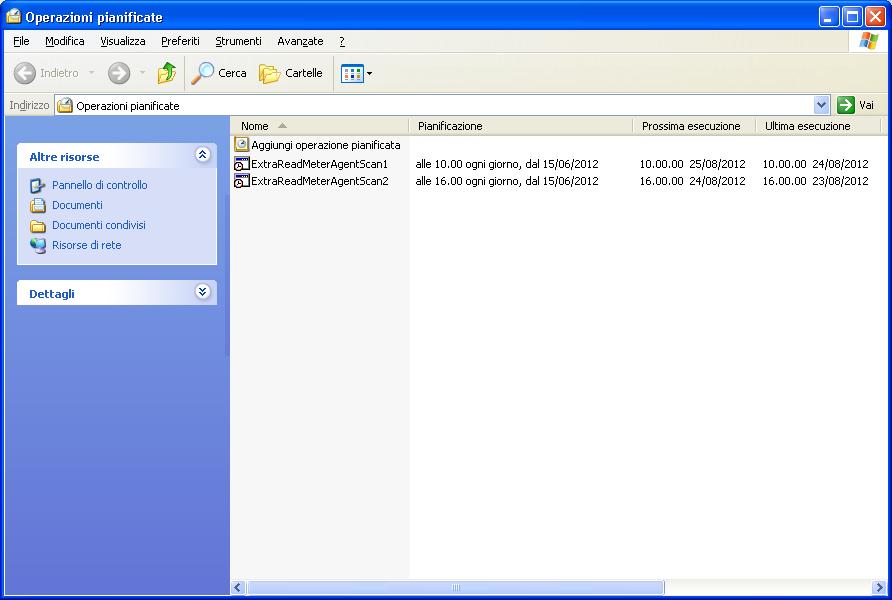This screenshot has width=892, height=600.
Task: Click the Pannello di controllo icon
Action: 38,185
